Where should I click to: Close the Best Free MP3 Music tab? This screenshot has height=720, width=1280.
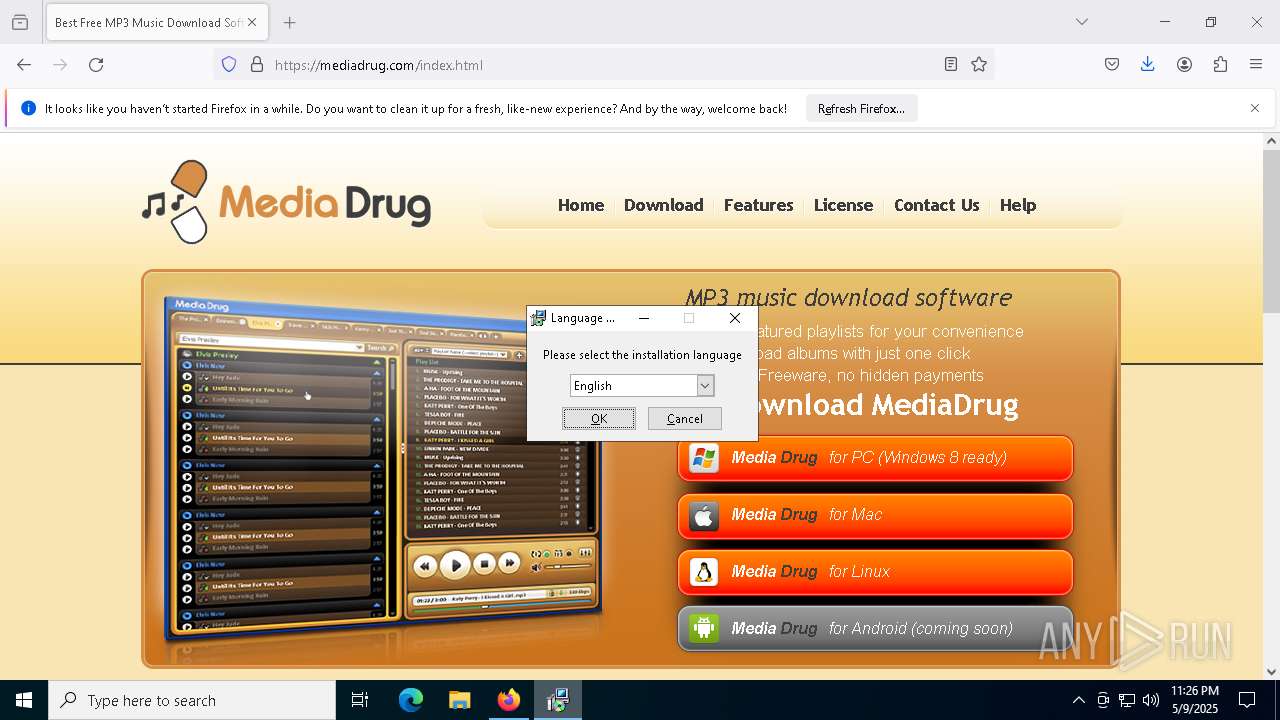pyautogui.click(x=252, y=22)
